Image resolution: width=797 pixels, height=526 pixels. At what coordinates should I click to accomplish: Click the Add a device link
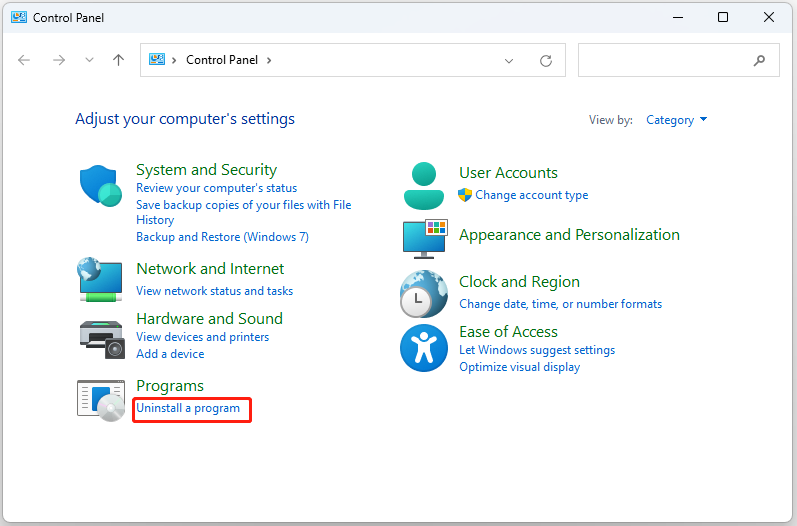(x=170, y=354)
